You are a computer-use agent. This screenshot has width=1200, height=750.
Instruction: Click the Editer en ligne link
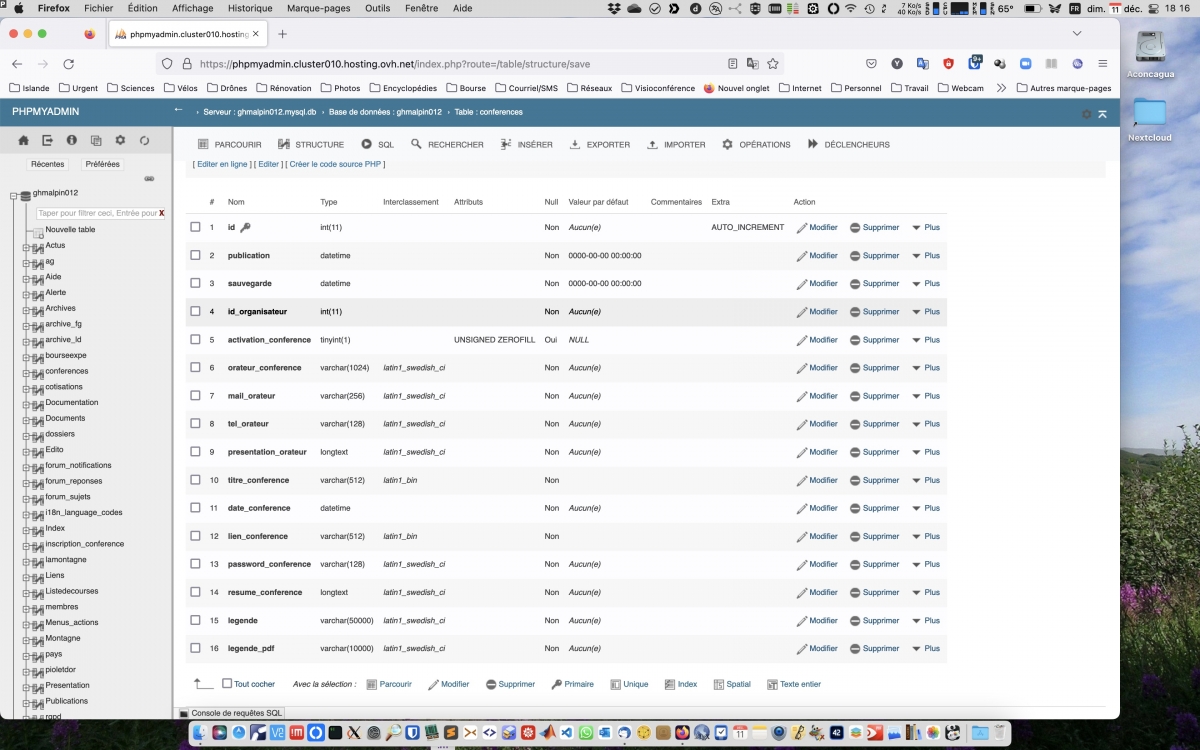(x=222, y=164)
